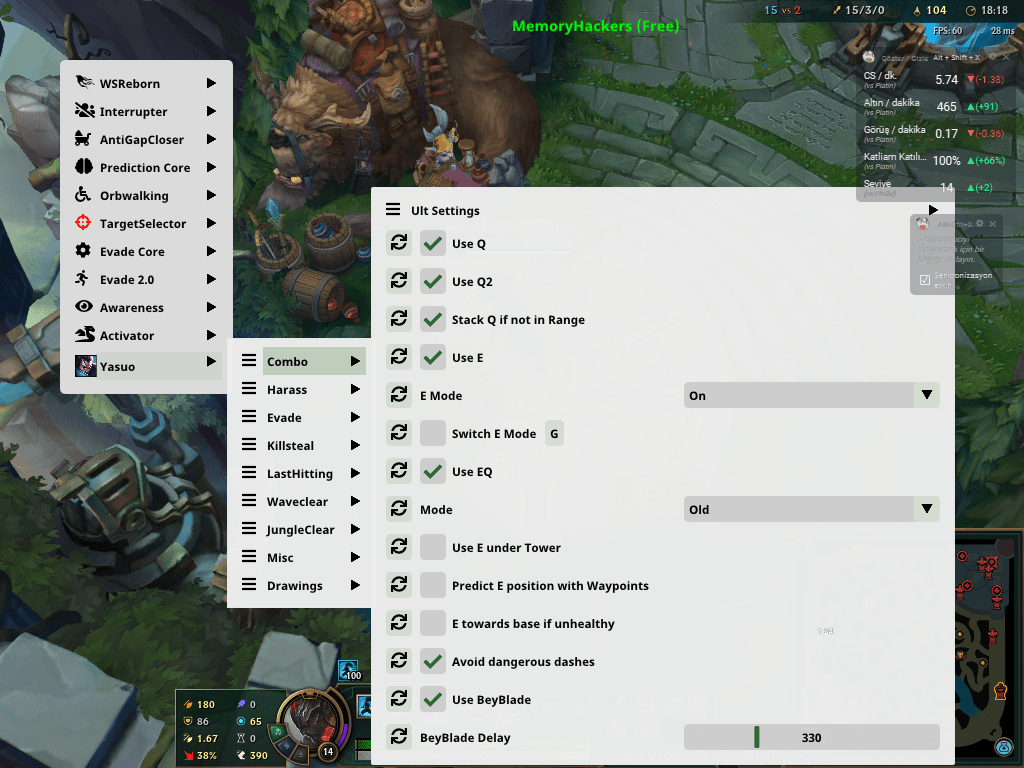
Task: Enable Predict E position with Waypoints
Action: tap(432, 584)
